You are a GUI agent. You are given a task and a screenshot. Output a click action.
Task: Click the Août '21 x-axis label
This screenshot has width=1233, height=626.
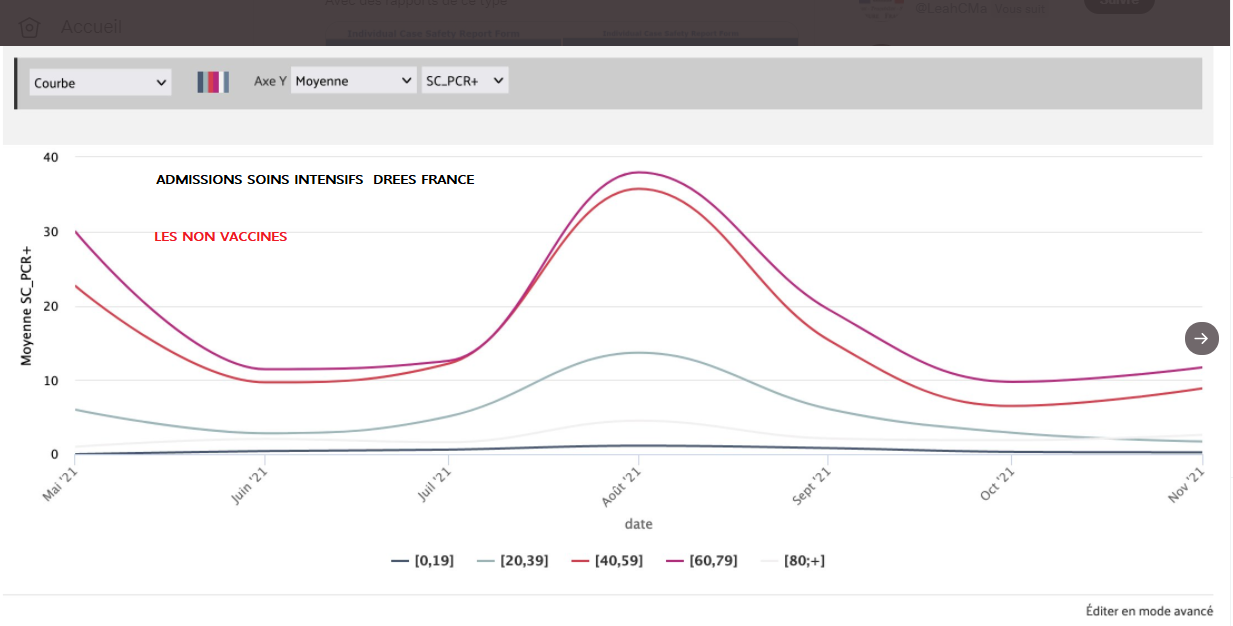(x=624, y=485)
